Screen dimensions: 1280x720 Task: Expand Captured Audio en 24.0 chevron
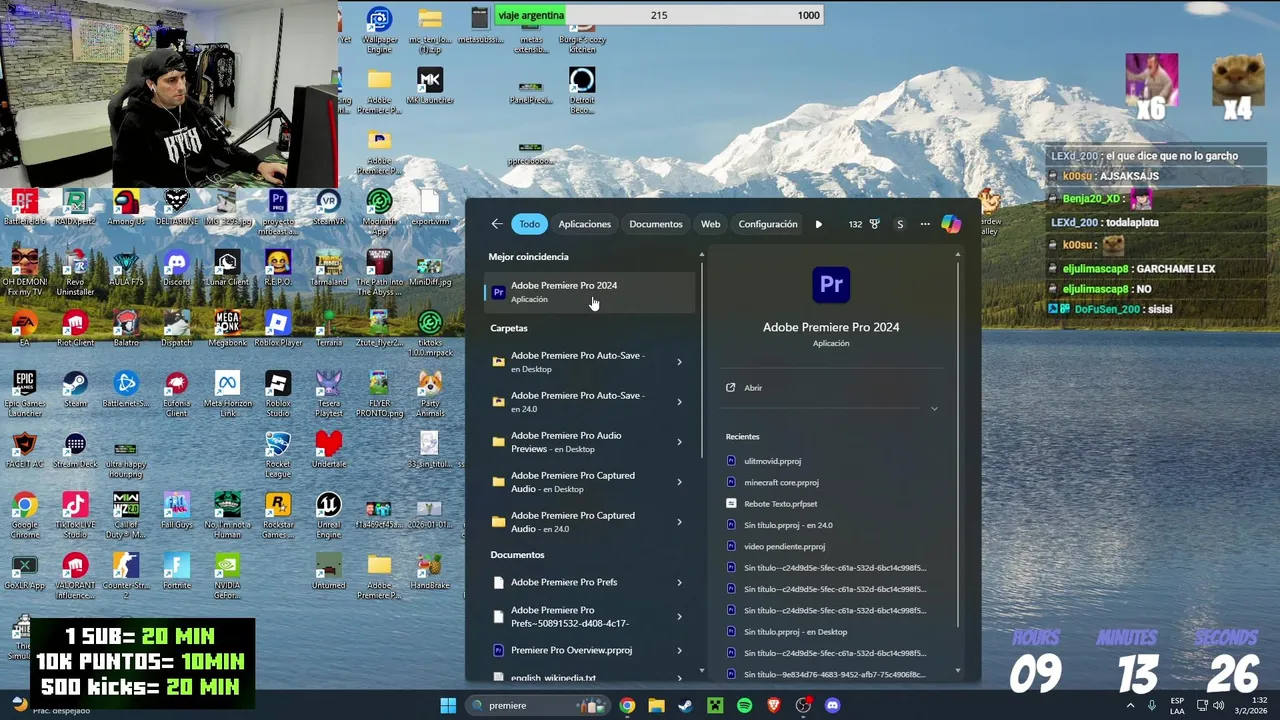pyautogui.click(x=679, y=522)
